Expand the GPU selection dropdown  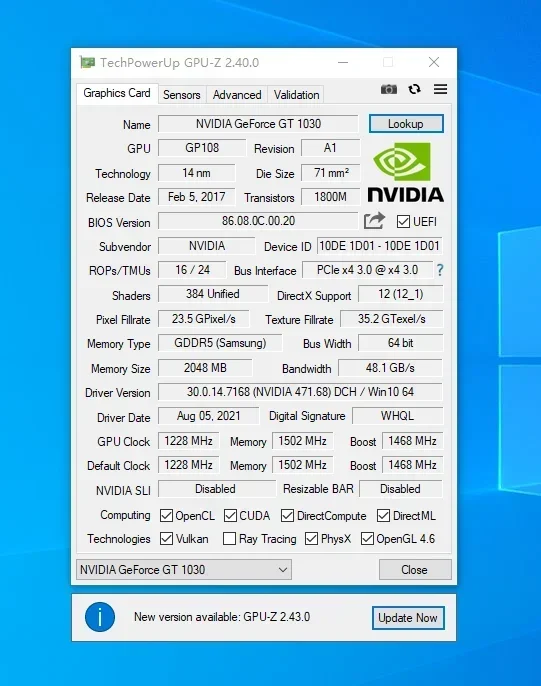pos(184,570)
